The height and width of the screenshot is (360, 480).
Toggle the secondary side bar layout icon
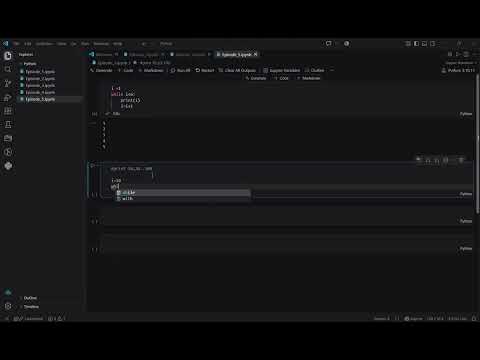(433, 44)
